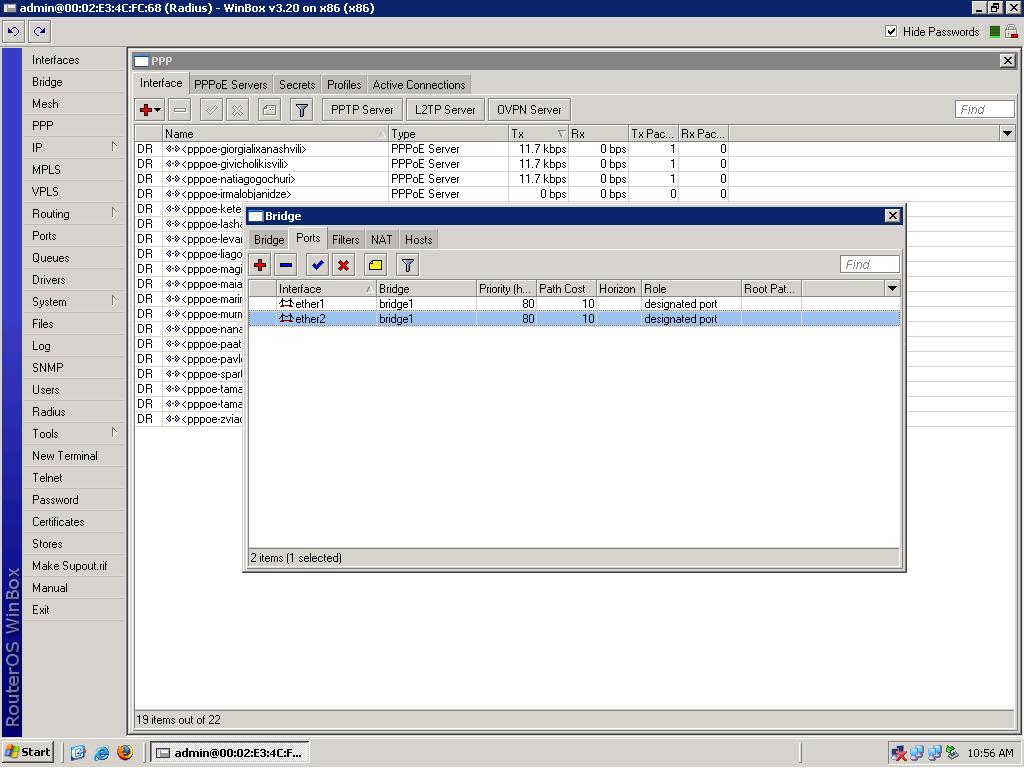Click the WinBox taskbar button
This screenshot has height=768, width=1024.
coord(230,753)
